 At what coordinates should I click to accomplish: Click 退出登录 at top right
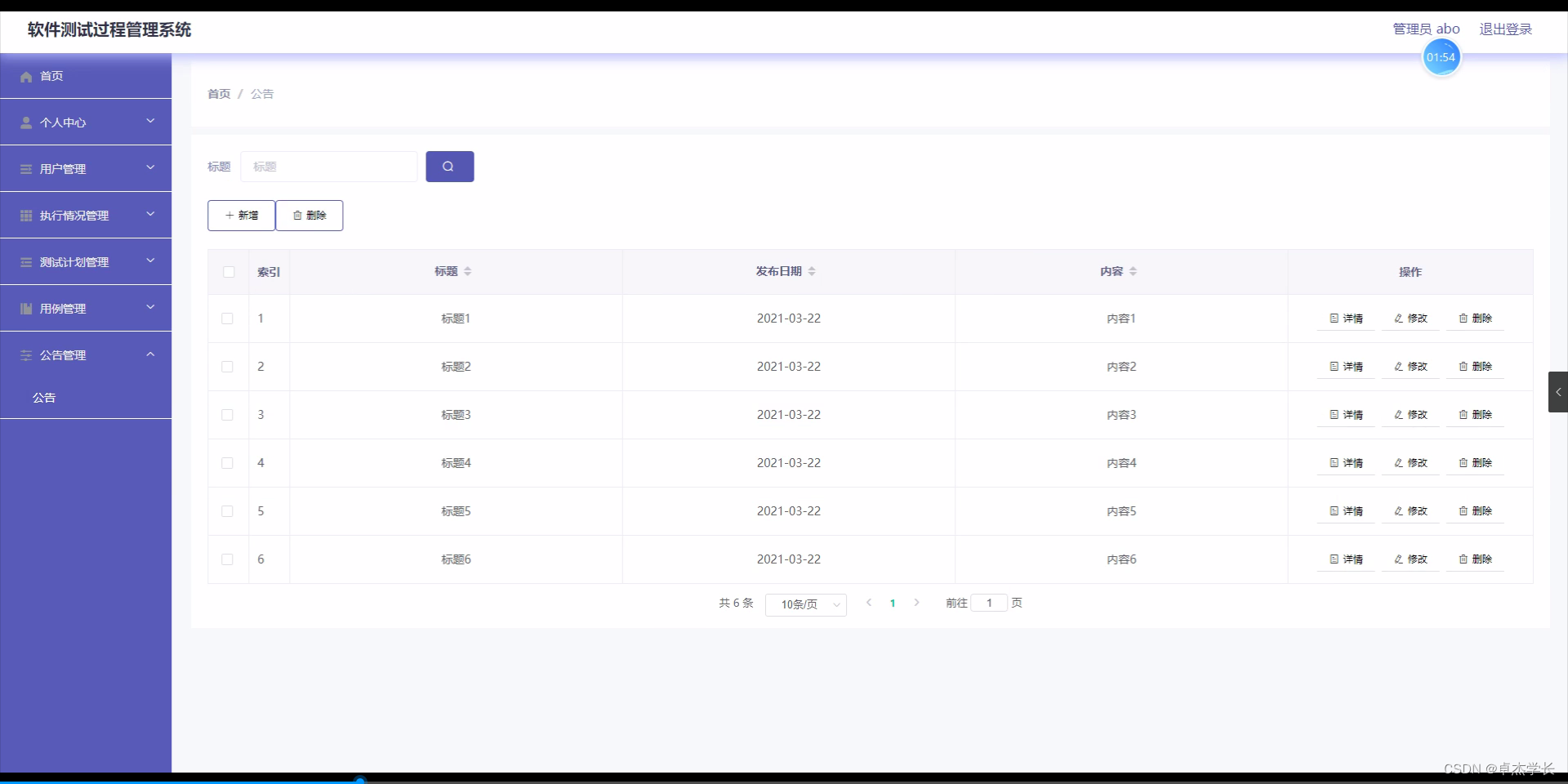[x=1506, y=28]
